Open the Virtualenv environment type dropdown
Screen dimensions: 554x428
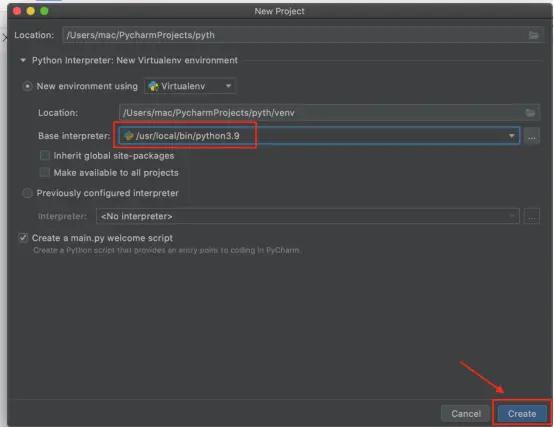190,86
